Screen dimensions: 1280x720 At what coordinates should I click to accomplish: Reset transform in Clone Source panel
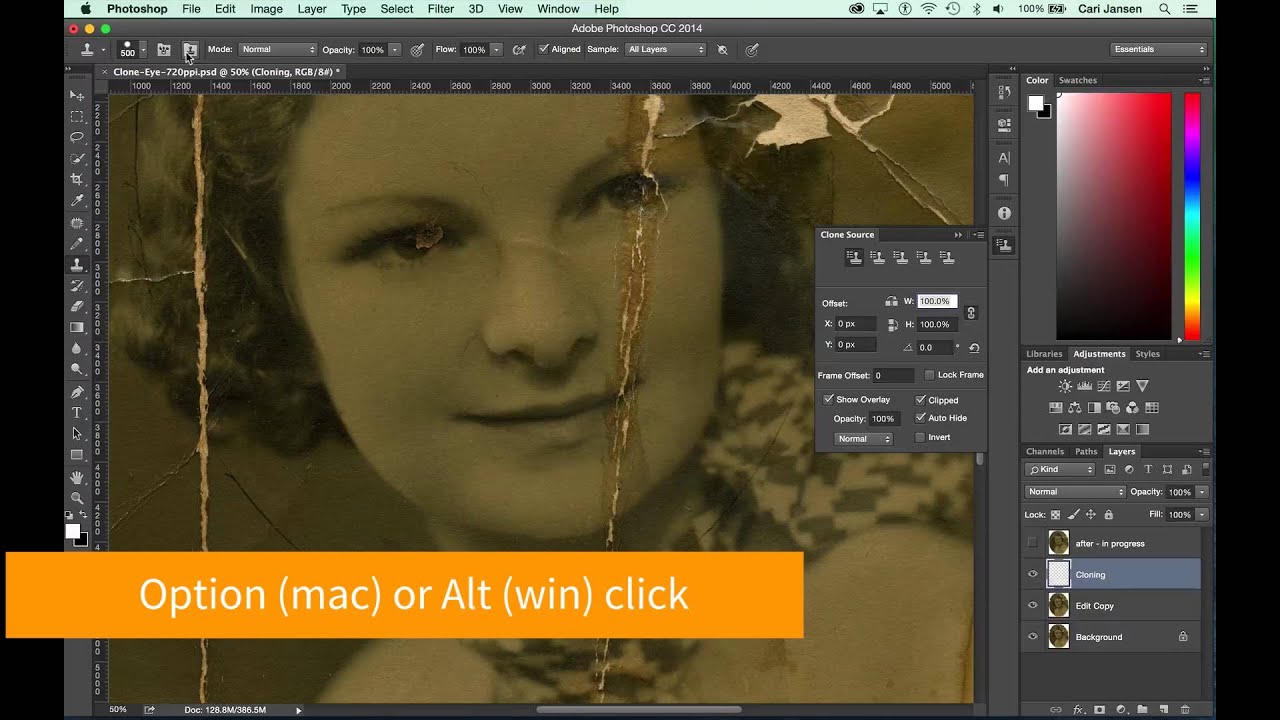point(974,348)
